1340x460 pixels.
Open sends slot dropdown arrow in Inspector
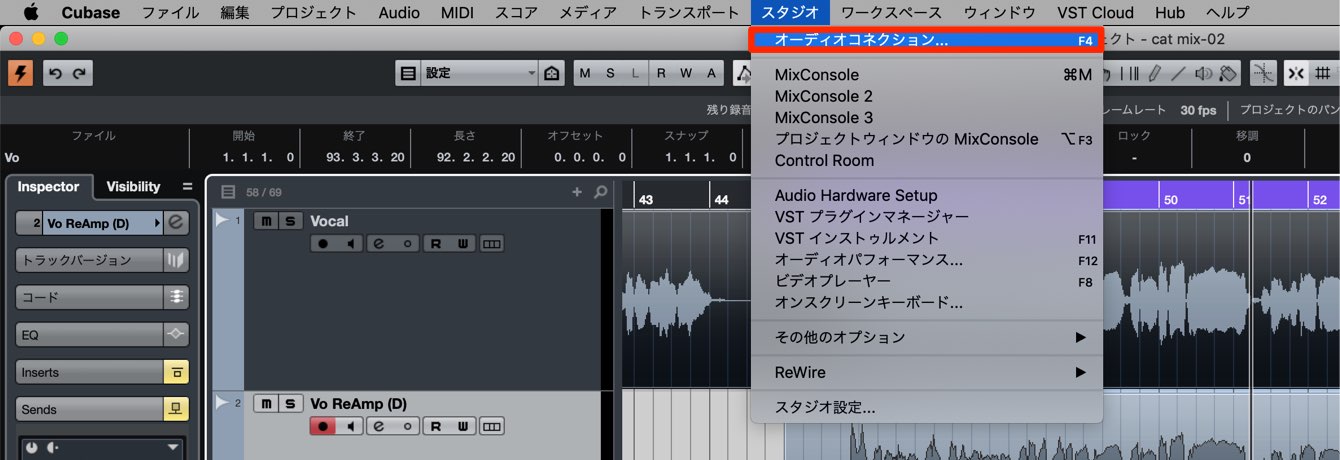click(174, 447)
